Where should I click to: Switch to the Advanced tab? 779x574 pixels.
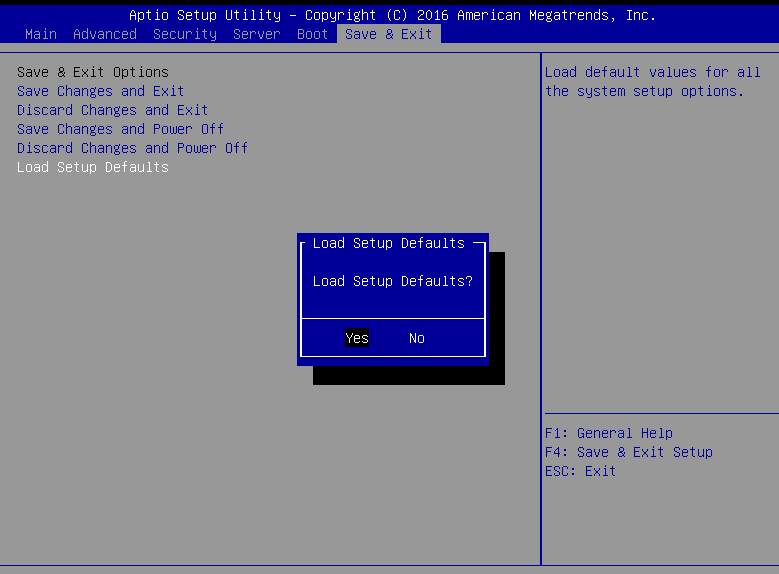[x=105, y=34]
